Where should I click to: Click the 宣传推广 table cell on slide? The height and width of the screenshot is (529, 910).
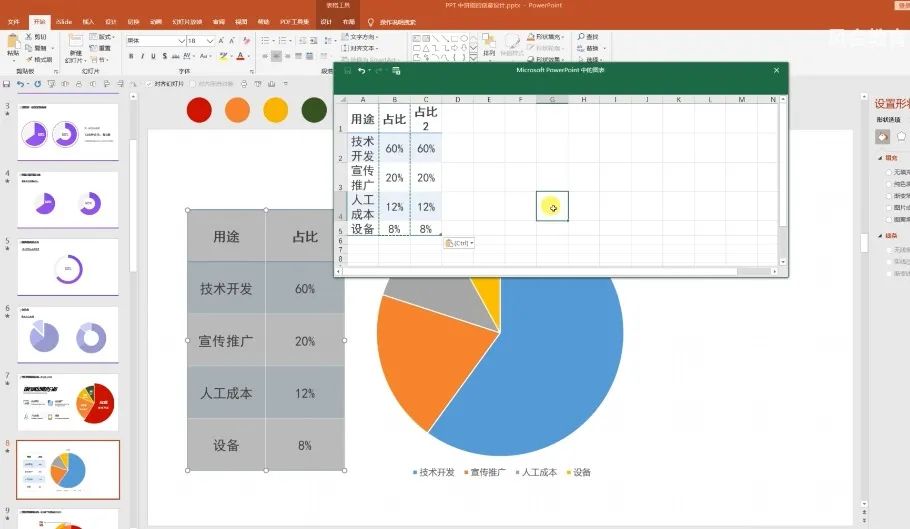pos(226,340)
